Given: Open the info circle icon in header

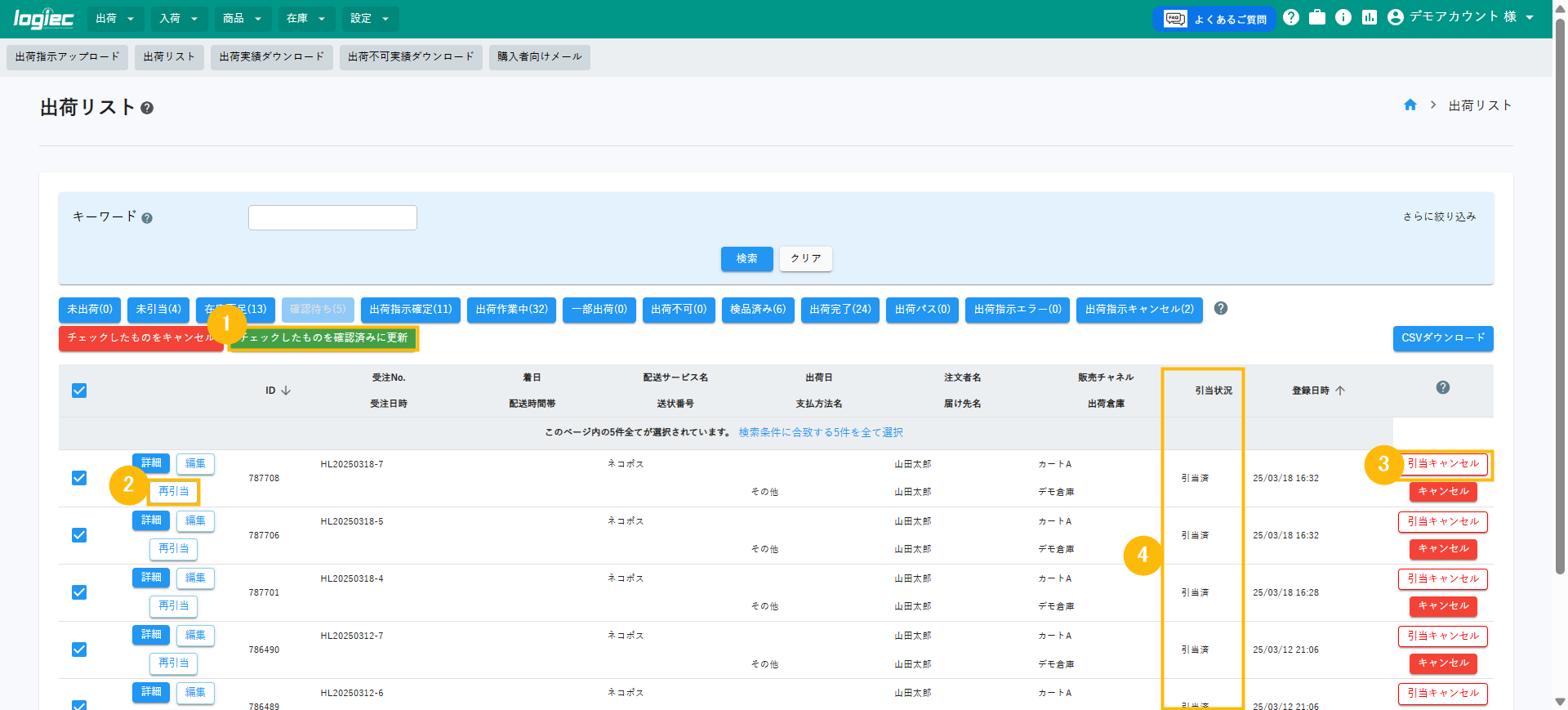Looking at the screenshot, I should tap(1343, 17).
